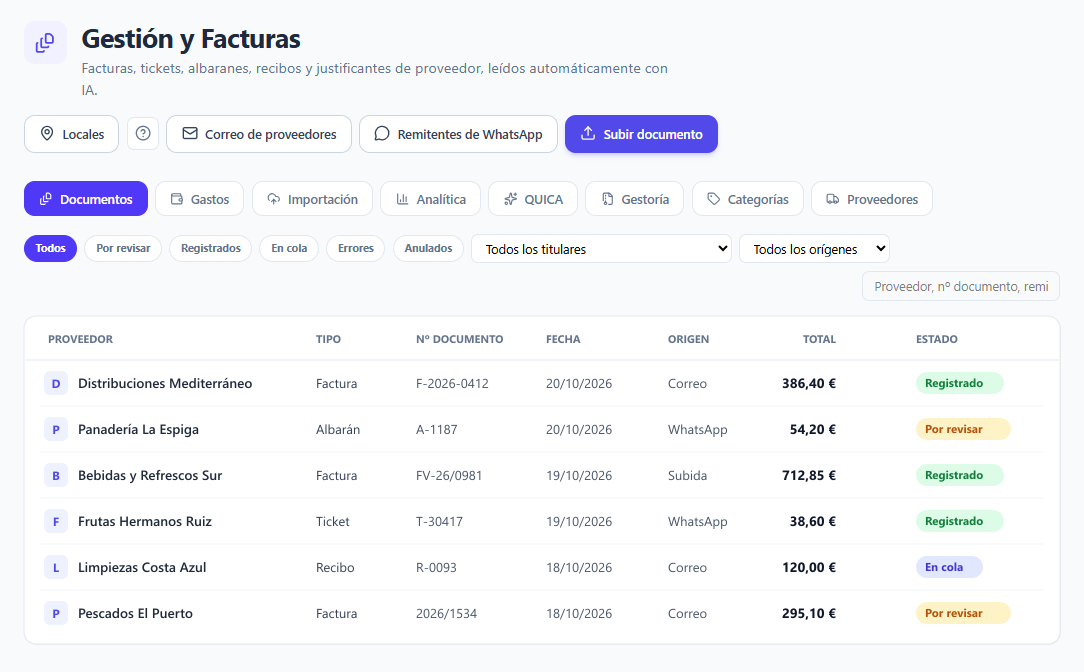This screenshot has height=672, width=1084.
Task: Go to the Gestoría tab
Action: pyautogui.click(x=635, y=199)
